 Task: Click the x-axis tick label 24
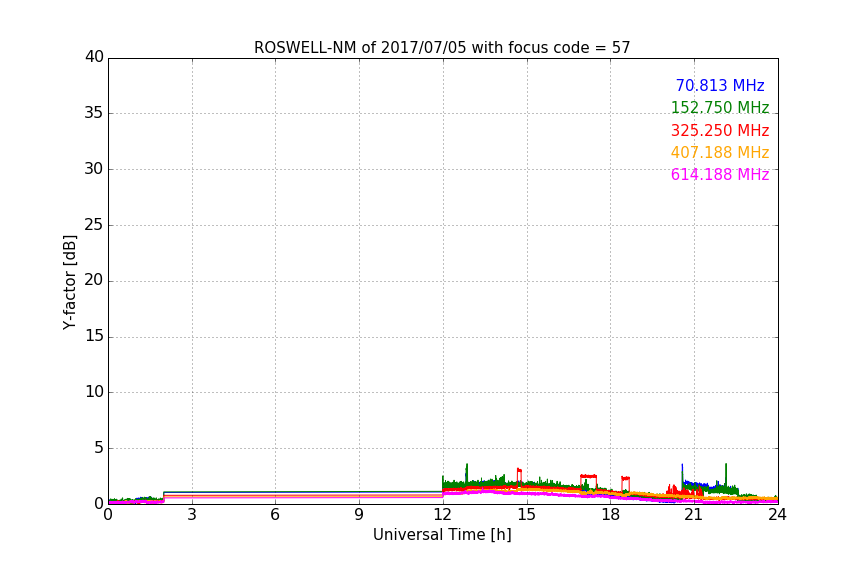pos(777,515)
